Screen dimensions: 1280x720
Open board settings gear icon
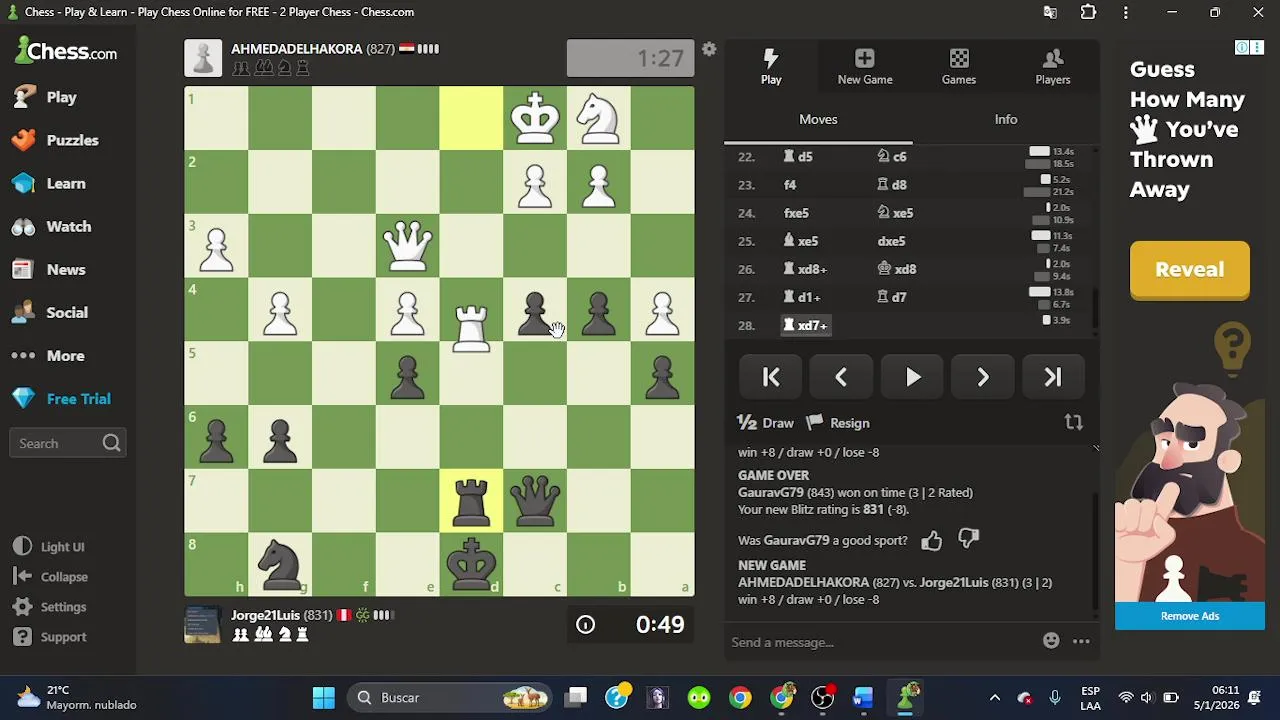[x=709, y=49]
